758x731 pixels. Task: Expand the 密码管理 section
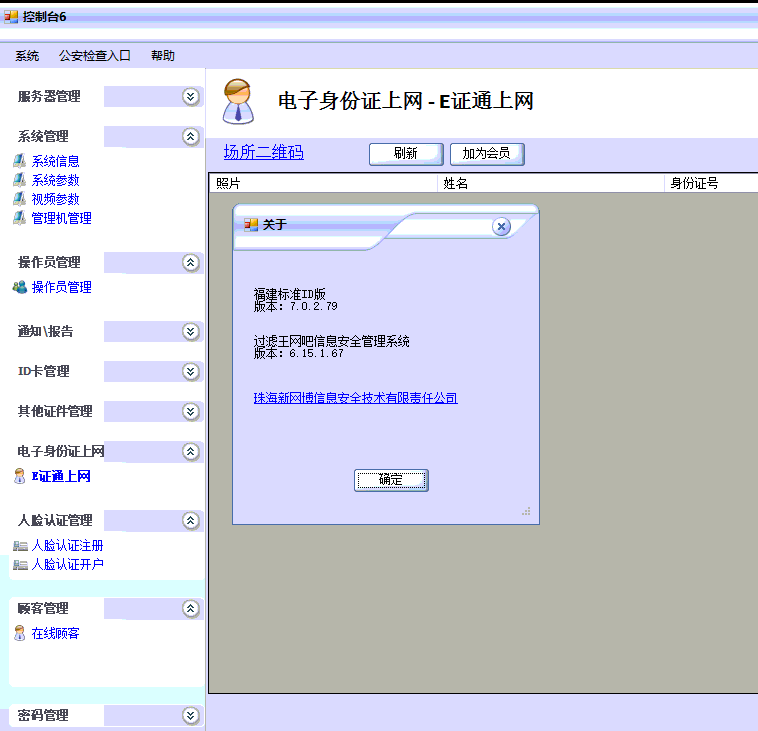pos(191,716)
